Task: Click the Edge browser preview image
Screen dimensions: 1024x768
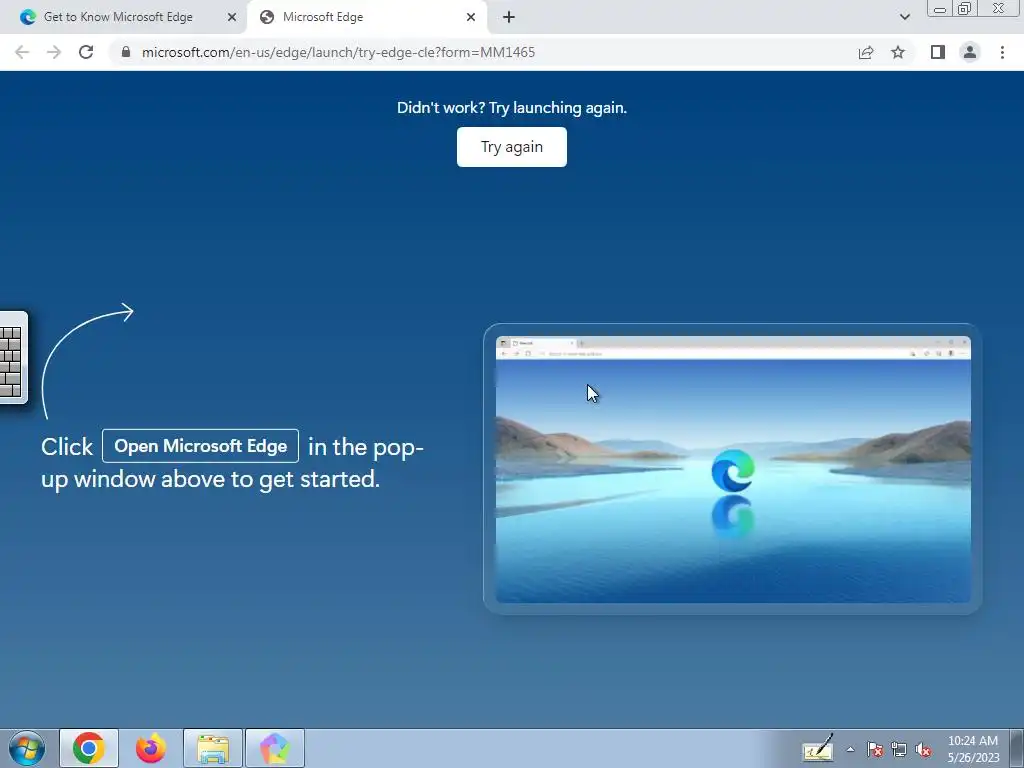Action: (x=733, y=469)
